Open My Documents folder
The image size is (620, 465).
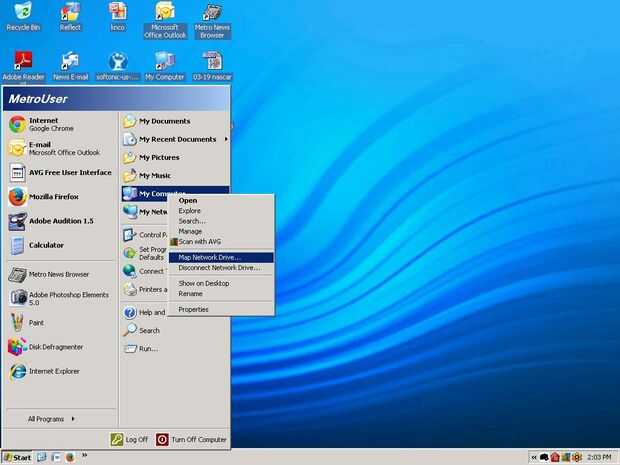pyautogui.click(x=175, y=121)
